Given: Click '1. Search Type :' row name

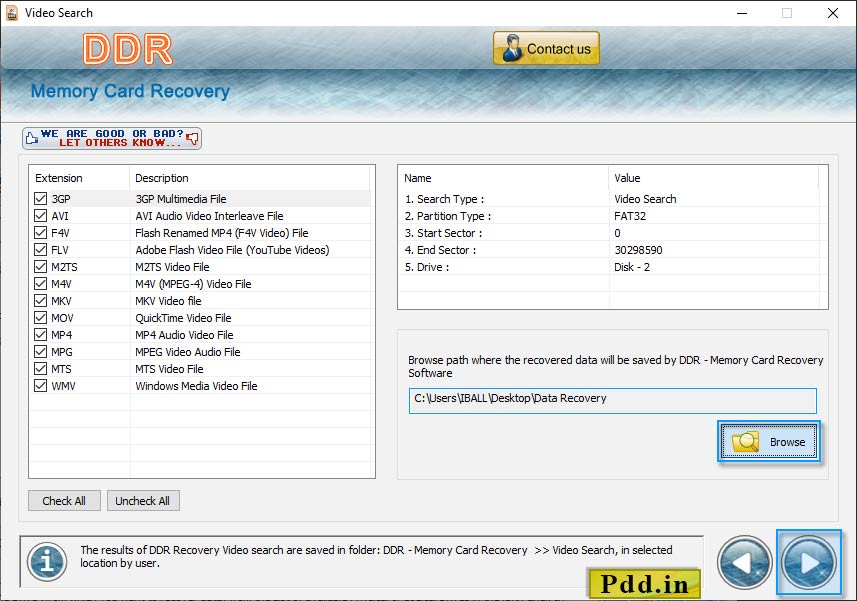Looking at the screenshot, I should pos(444,199).
